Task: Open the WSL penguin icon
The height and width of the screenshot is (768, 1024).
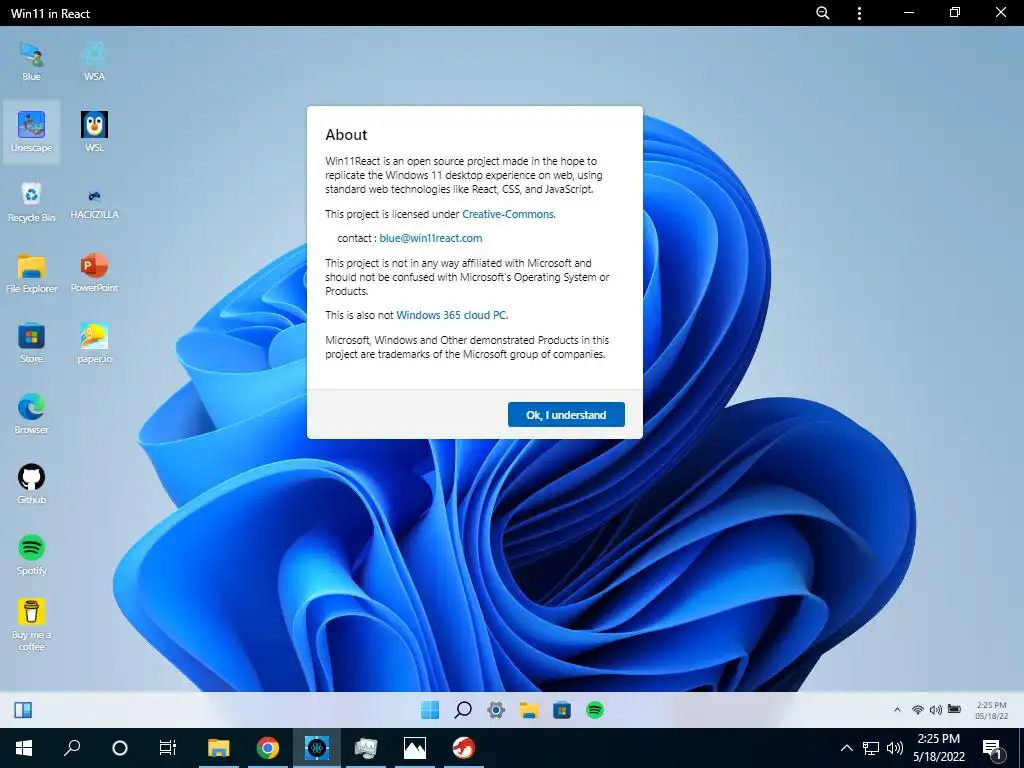Action: pos(94,131)
